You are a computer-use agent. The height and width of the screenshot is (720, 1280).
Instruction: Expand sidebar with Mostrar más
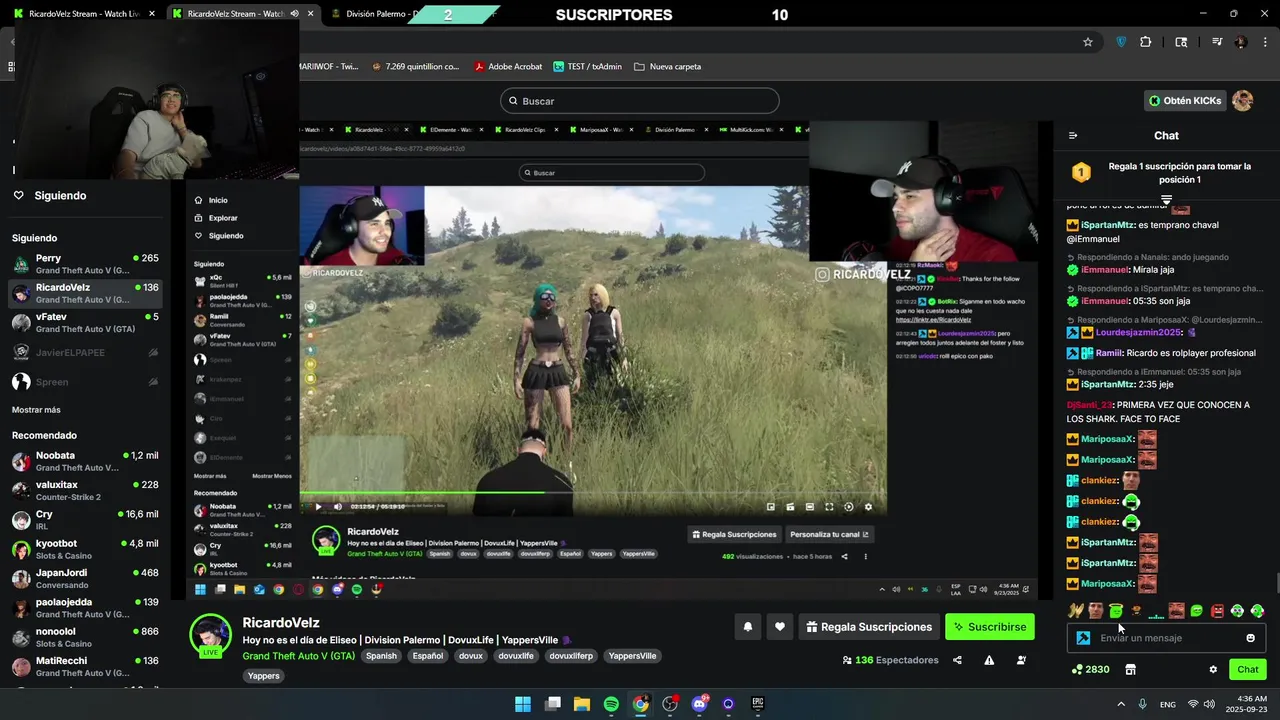pos(36,410)
